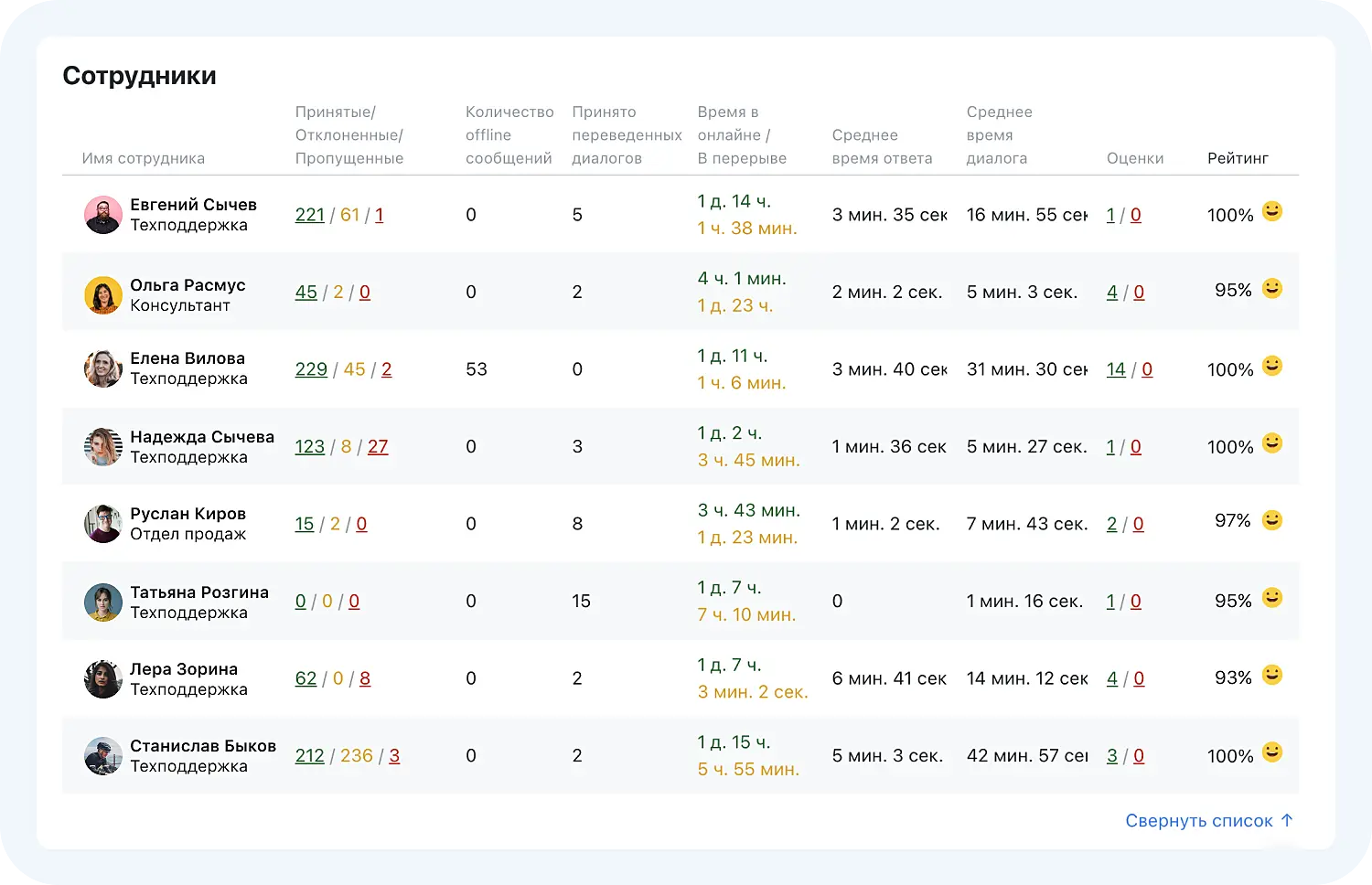This screenshot has height=885, width=1372.
Task: Click the Среднее время ответа column header
Action: (x=882, y=146)
